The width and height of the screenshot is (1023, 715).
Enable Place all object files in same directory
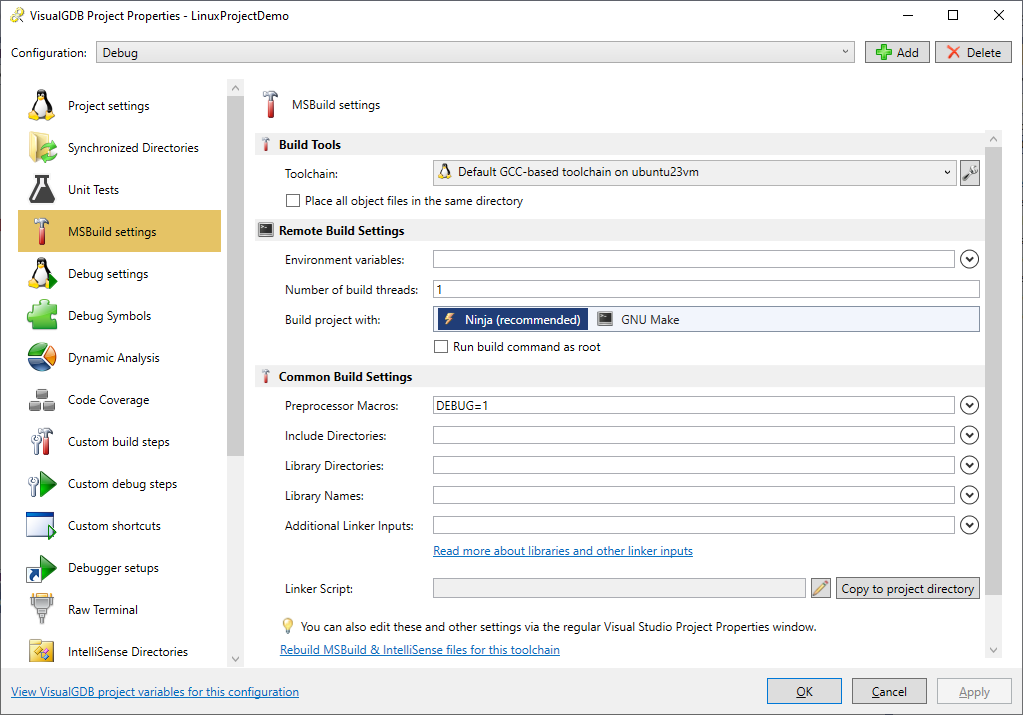293,200
